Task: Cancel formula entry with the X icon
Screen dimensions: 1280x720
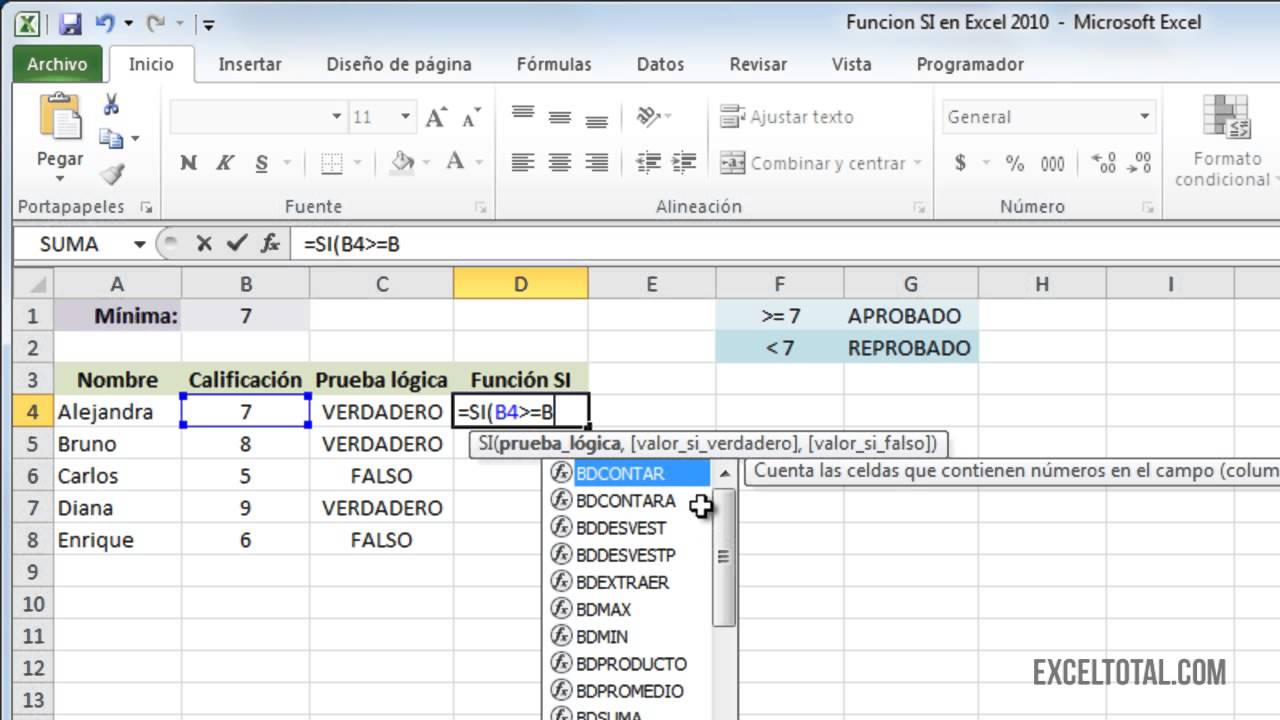Action: pyautogui.click(x=204, y=243)
